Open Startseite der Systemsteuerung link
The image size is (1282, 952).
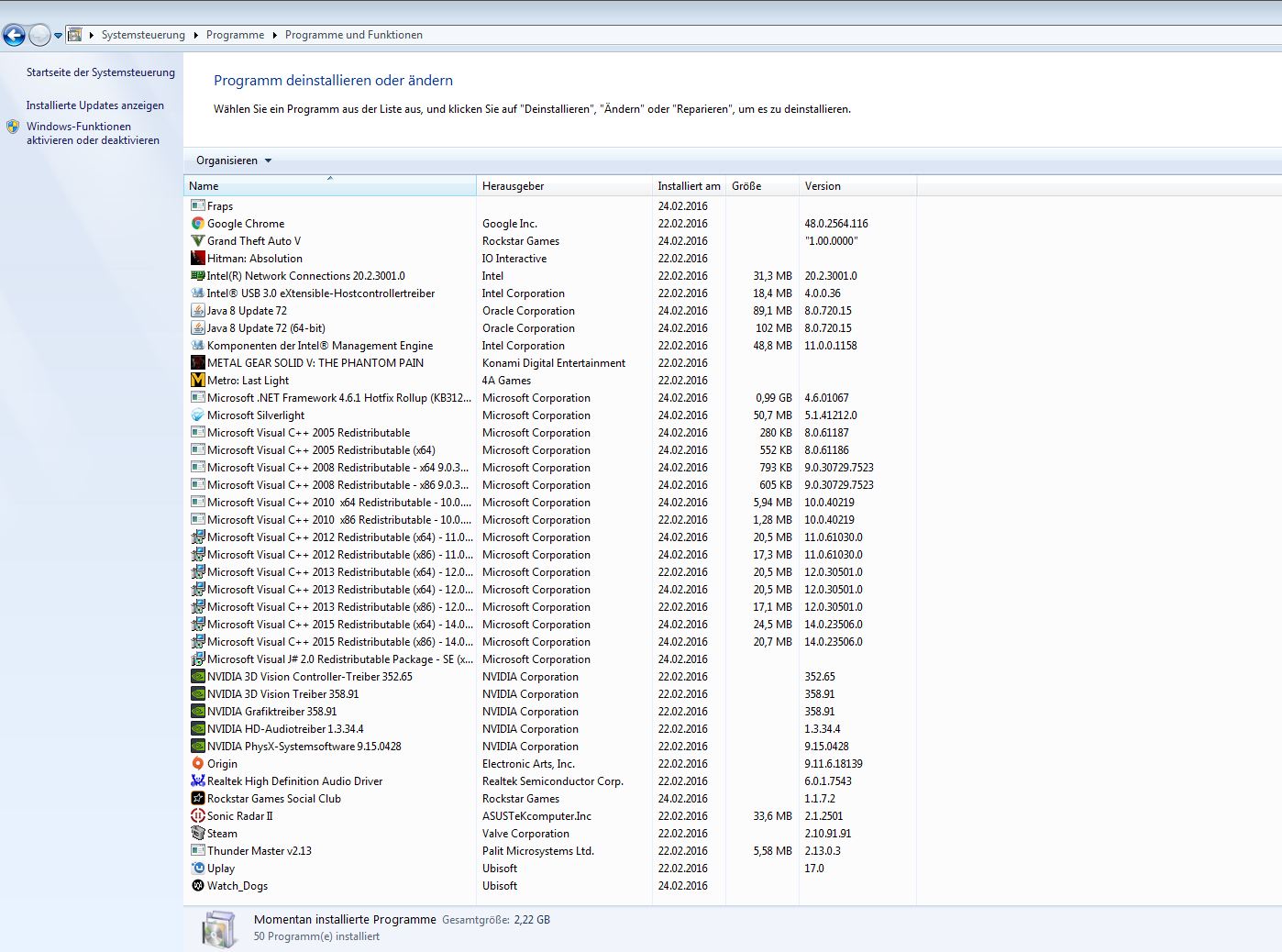(100, 72)
